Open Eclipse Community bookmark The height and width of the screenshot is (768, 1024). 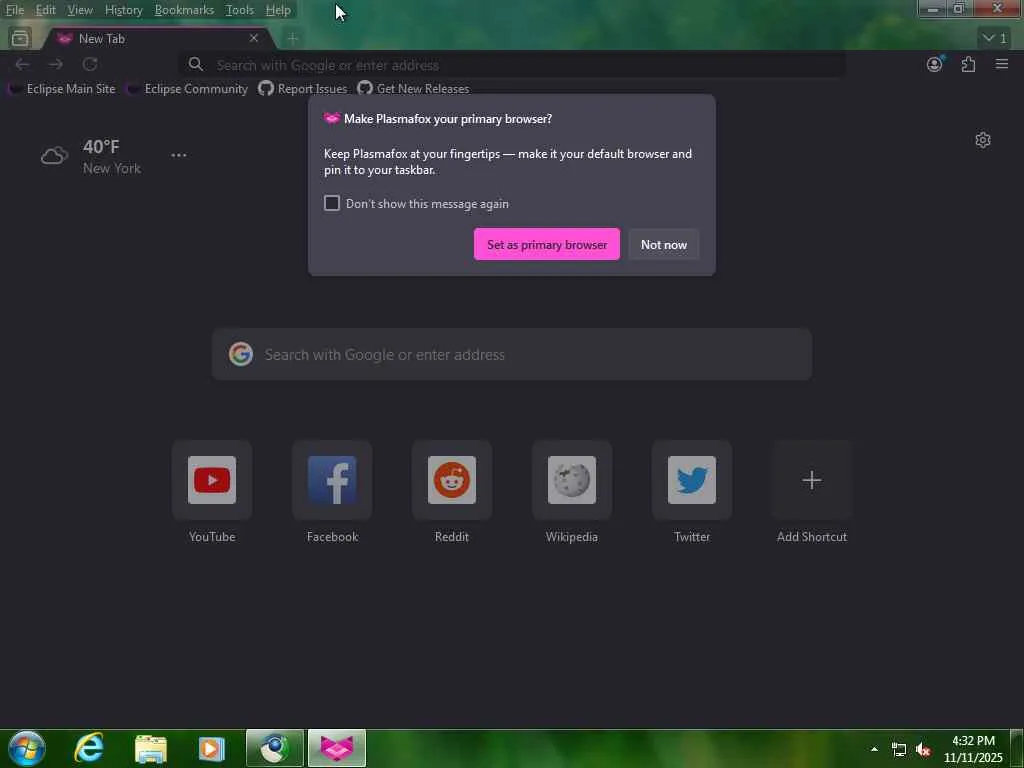(187, 89)
